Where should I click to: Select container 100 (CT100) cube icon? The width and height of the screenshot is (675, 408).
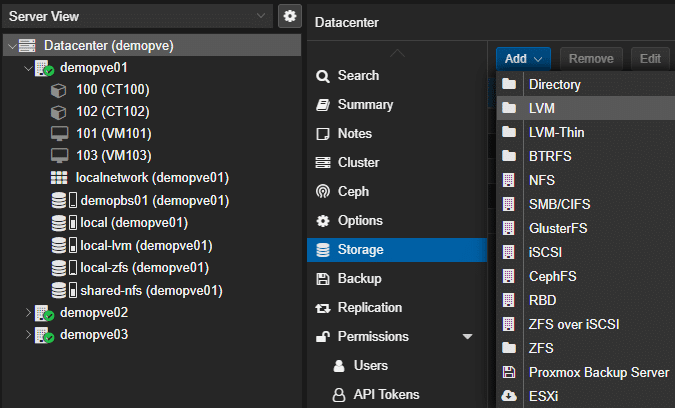coord(59,90)
